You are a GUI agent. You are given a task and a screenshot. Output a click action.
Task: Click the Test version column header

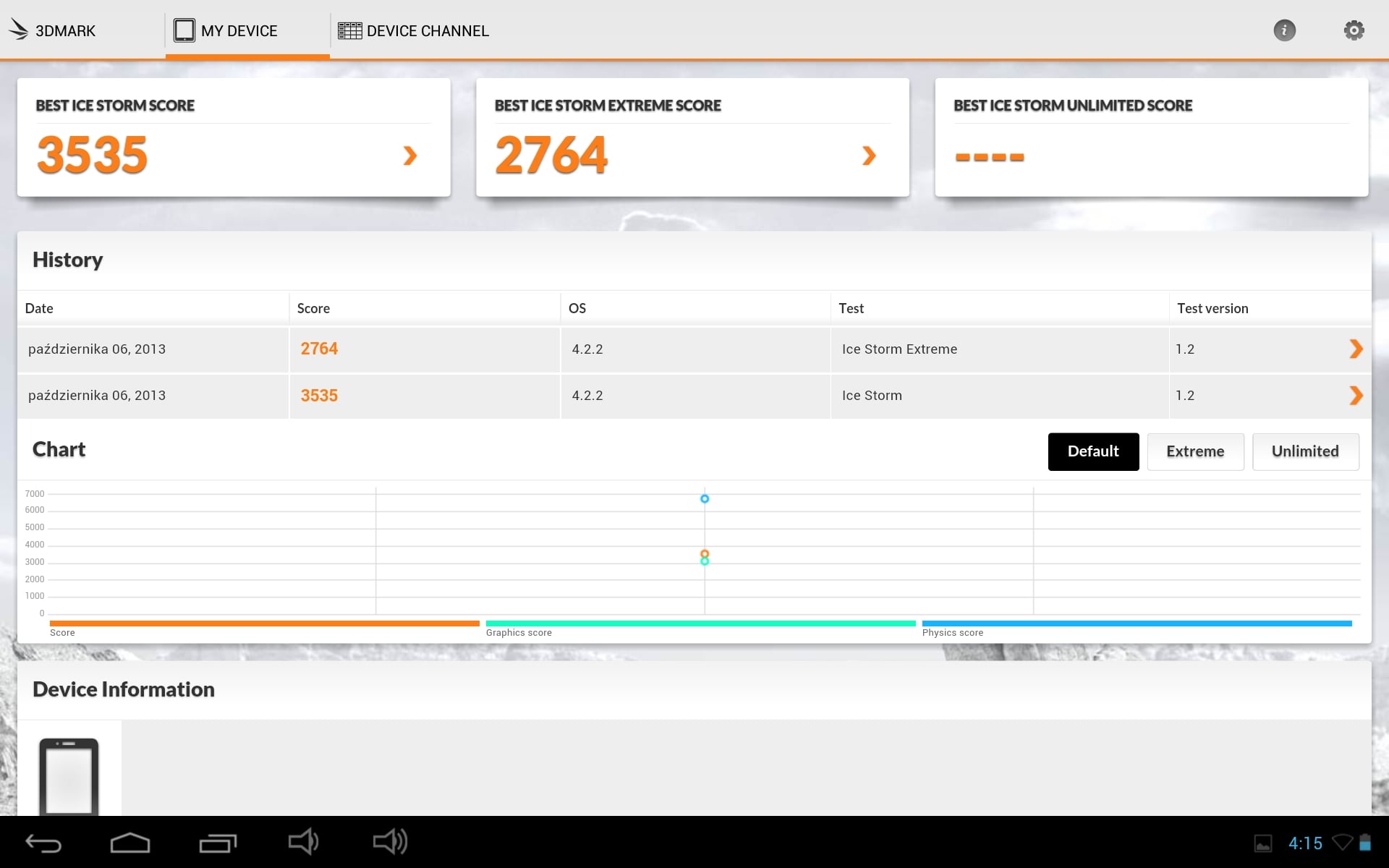(x=1212, y=308)
